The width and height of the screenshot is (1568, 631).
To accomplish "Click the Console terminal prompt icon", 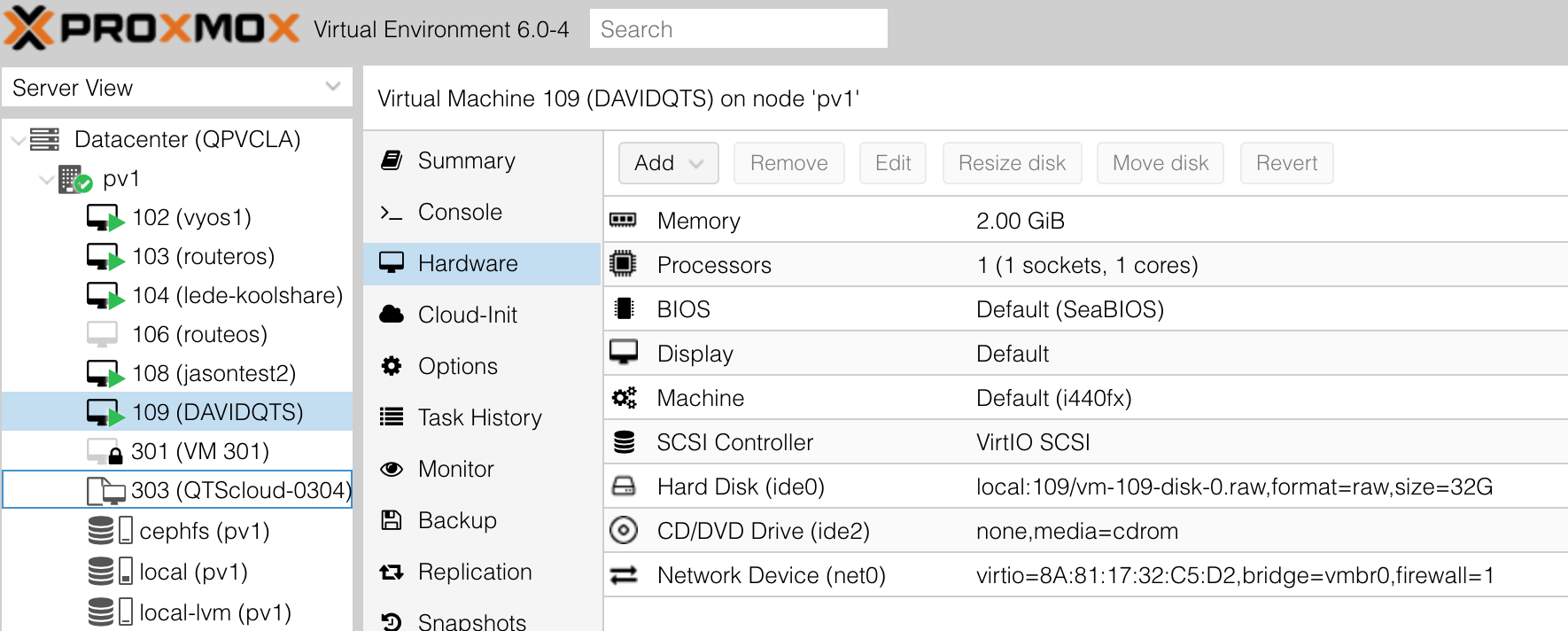I will [392, 213].
